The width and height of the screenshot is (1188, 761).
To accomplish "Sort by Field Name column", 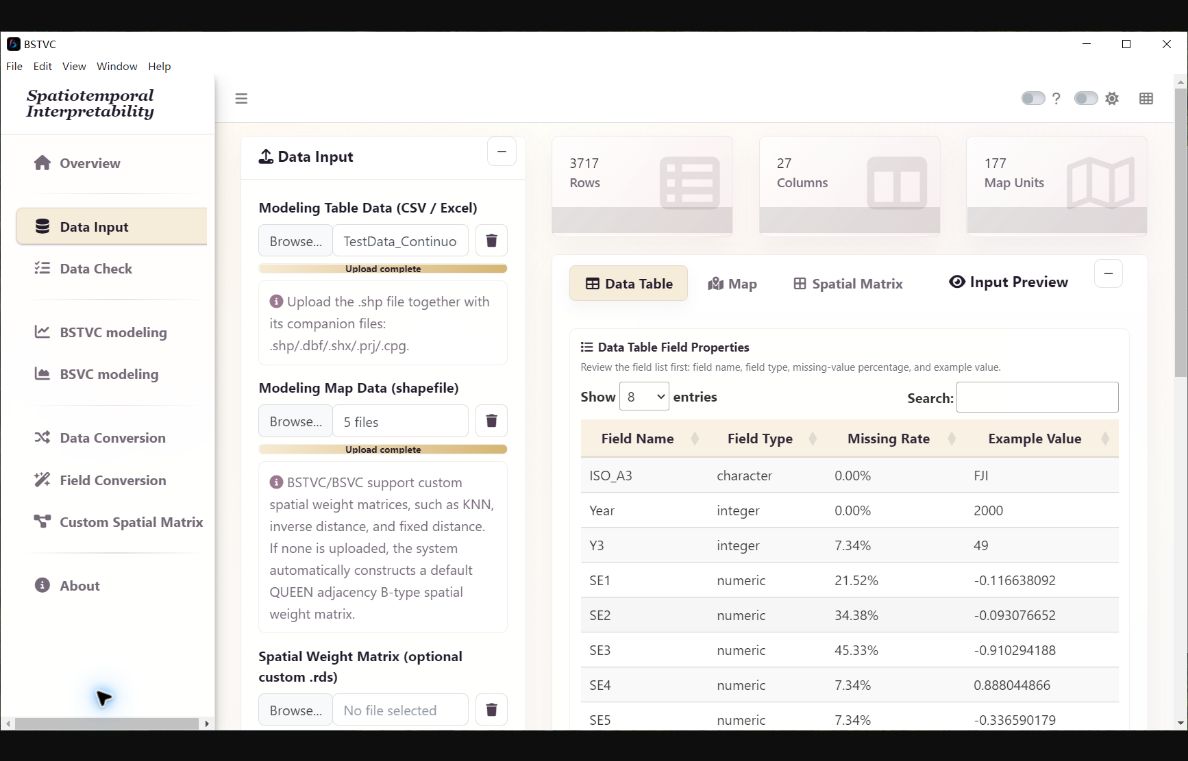I will pyautogui.click(x=645, y=438).
